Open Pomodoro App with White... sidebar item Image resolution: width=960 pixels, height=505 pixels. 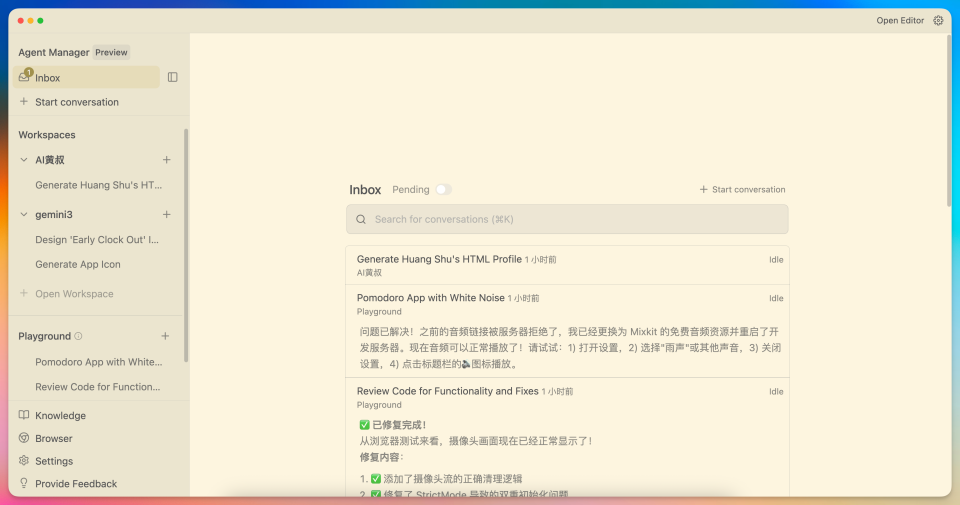99,362
